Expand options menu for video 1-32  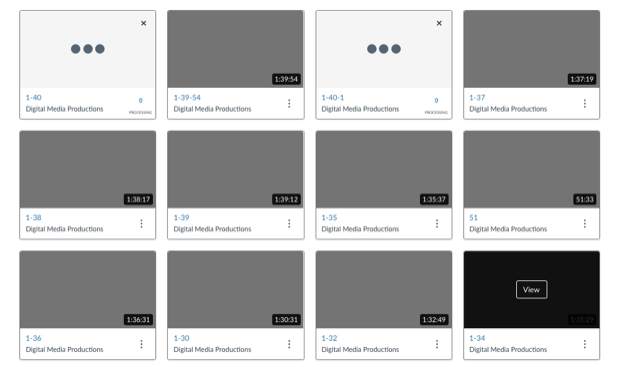pyautogui.click(x=437, y=344)
